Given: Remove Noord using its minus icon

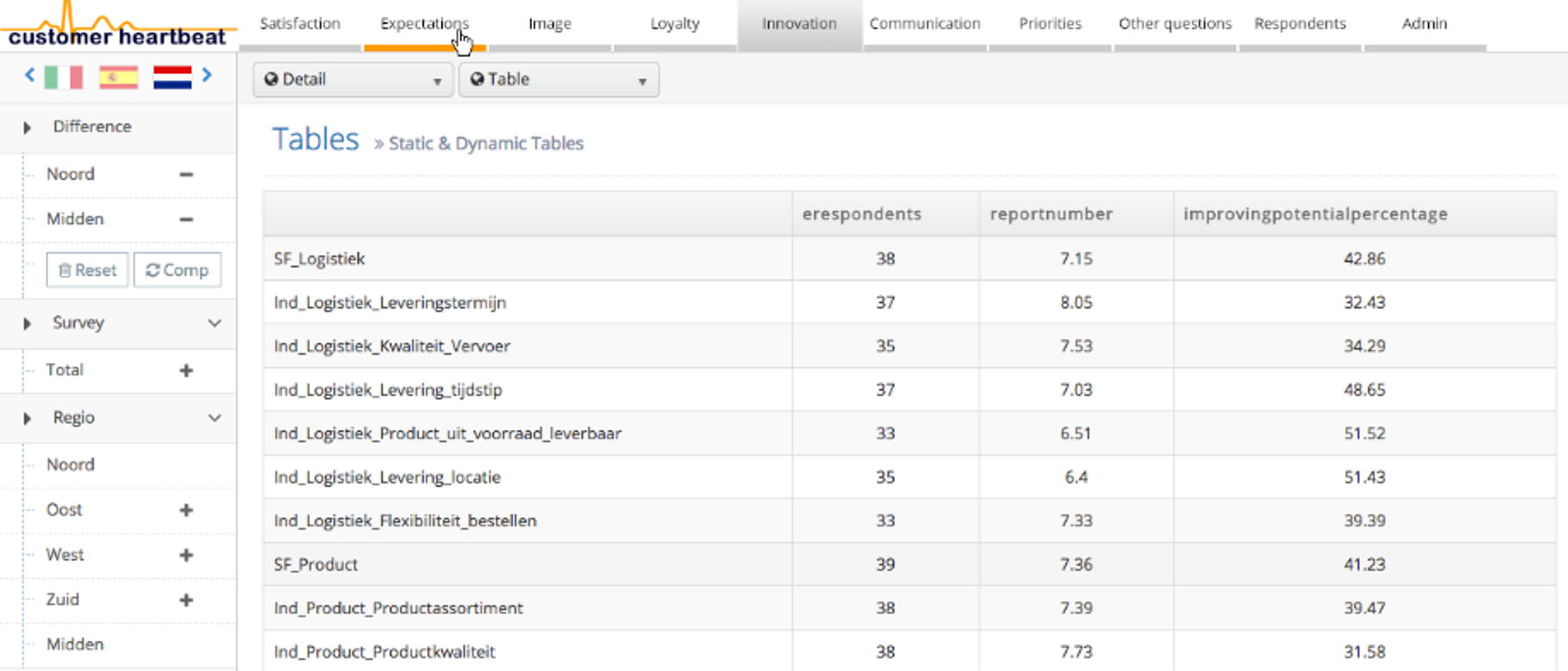Looking at the screenshot, I should click(x=186, y=174).
